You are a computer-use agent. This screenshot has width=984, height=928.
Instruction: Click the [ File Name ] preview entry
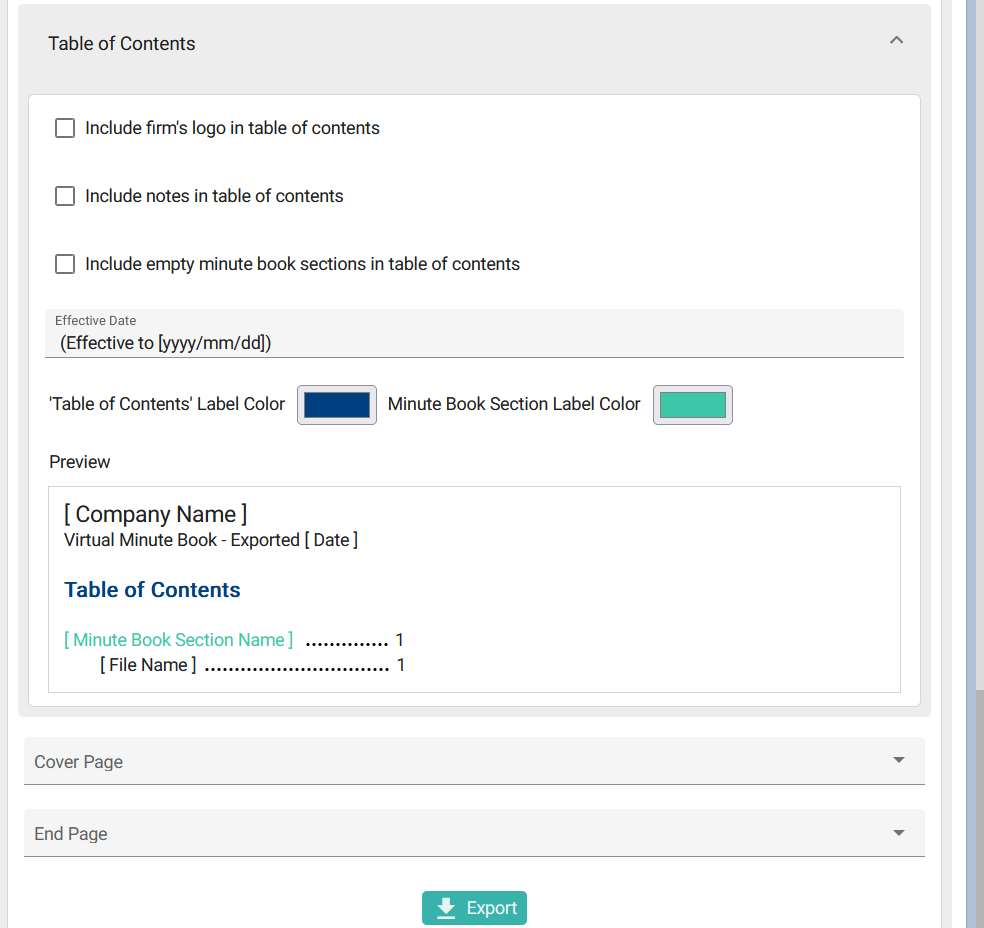coord(148,665)
